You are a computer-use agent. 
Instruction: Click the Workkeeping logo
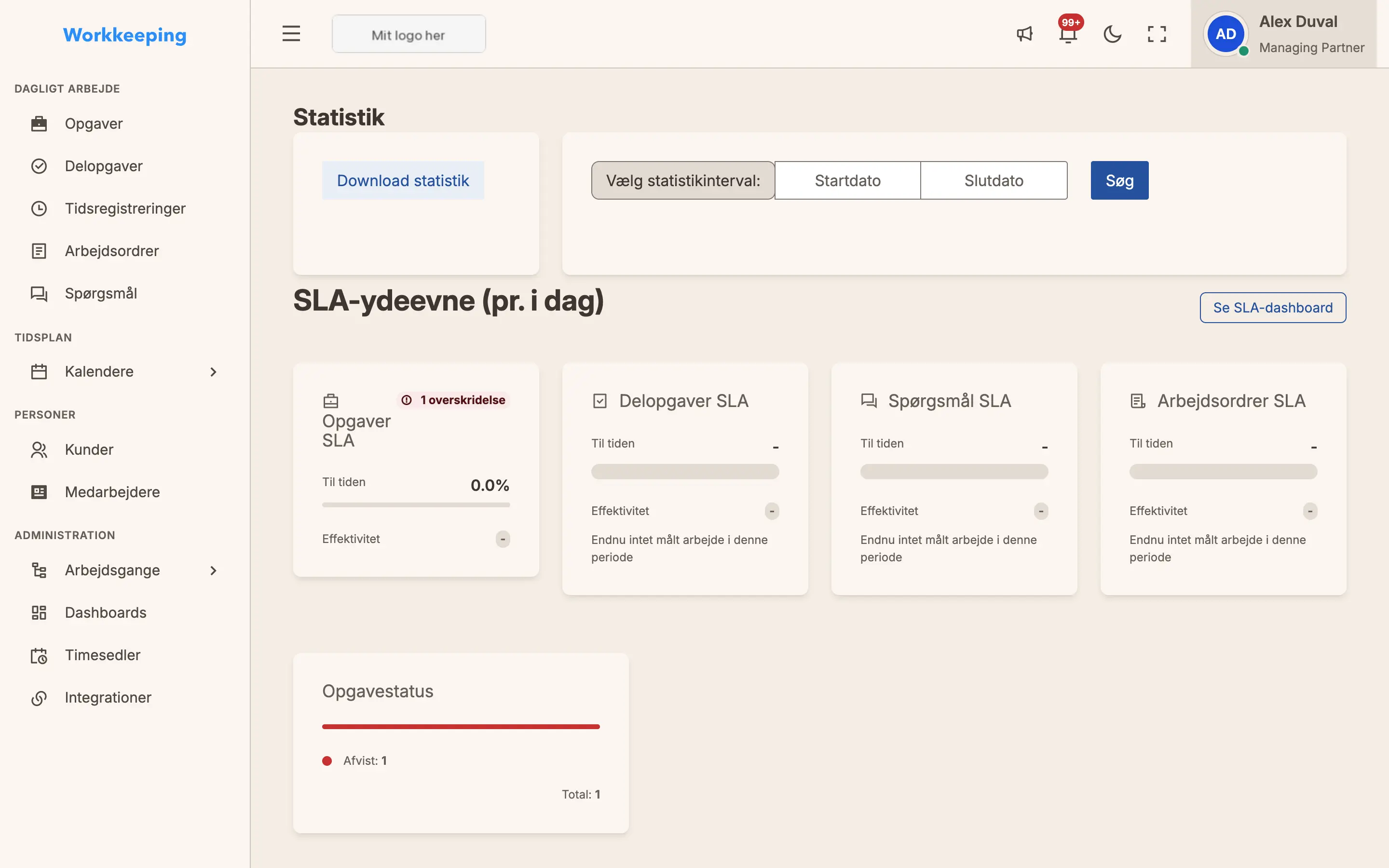pyautogui.click(x=124, y=35)
